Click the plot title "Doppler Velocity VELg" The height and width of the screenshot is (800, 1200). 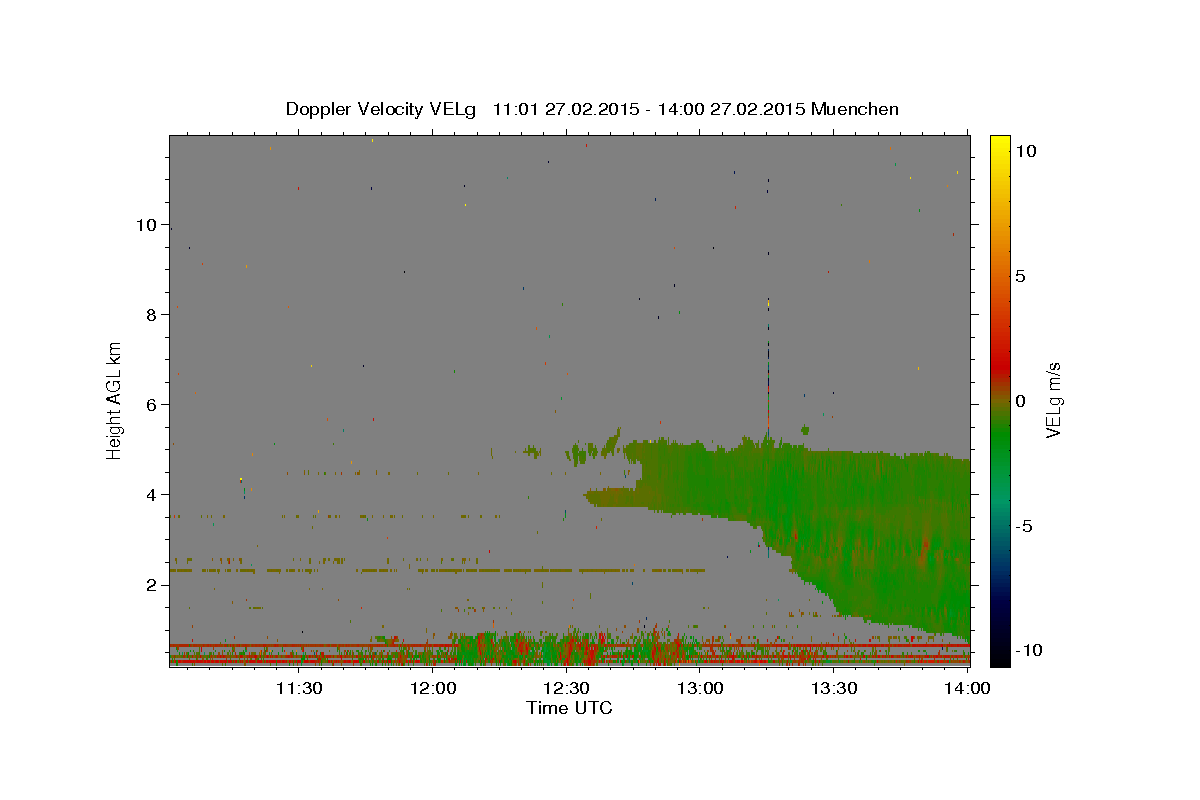(x=383, y=109)
